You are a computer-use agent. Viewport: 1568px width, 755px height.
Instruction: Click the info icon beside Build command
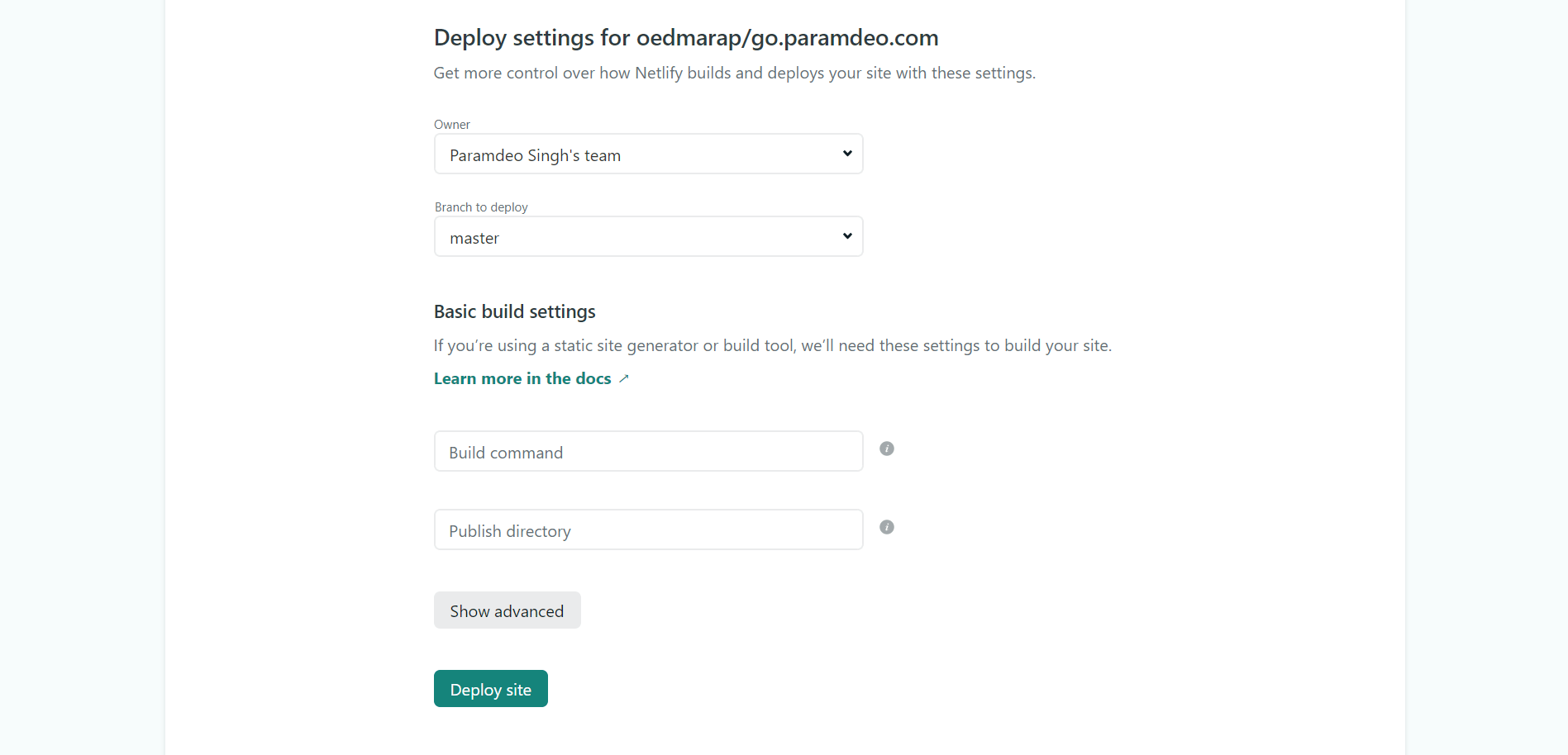click(887, 449)
